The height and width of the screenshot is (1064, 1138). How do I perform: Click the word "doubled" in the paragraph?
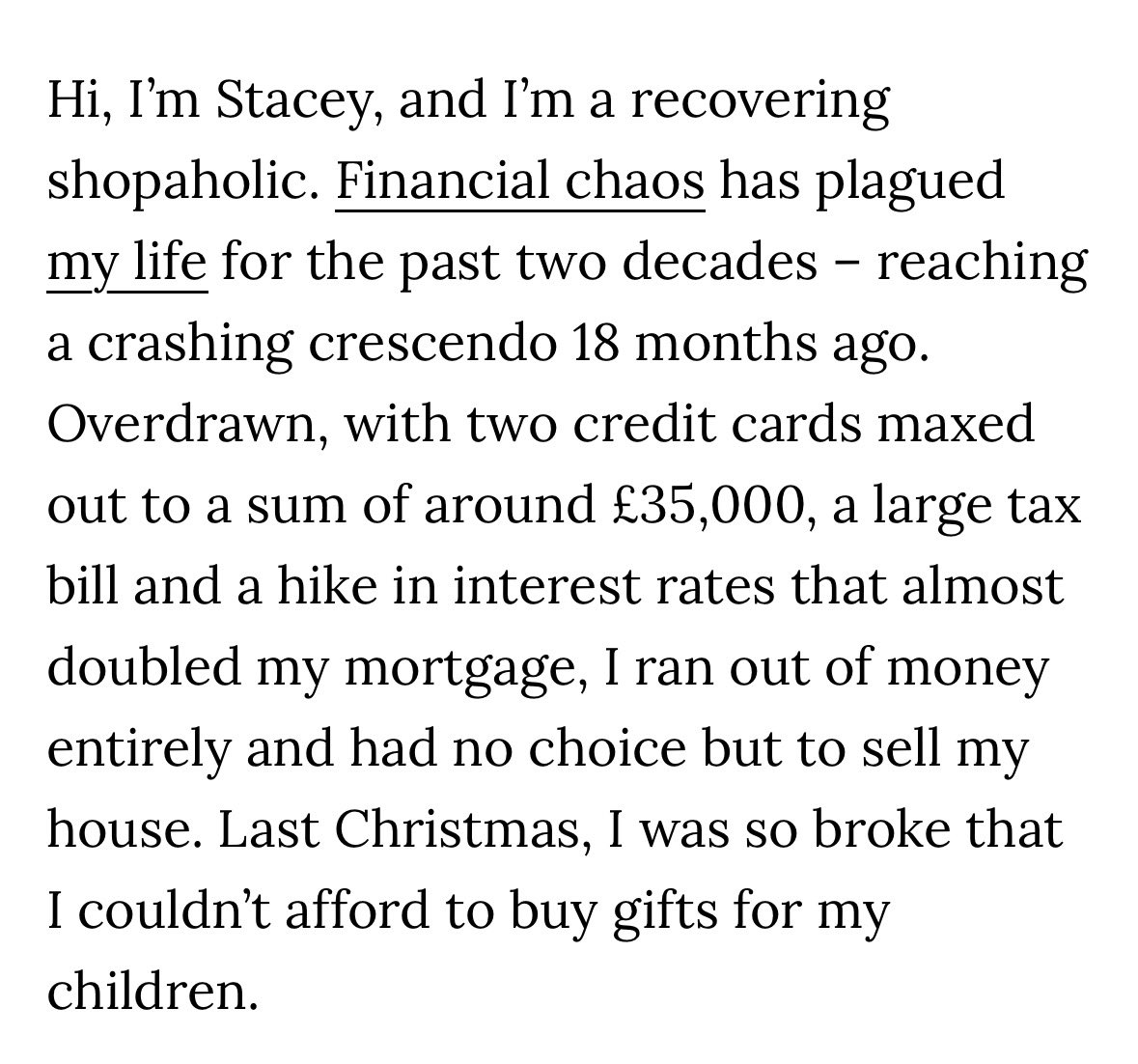pos(144,668)
